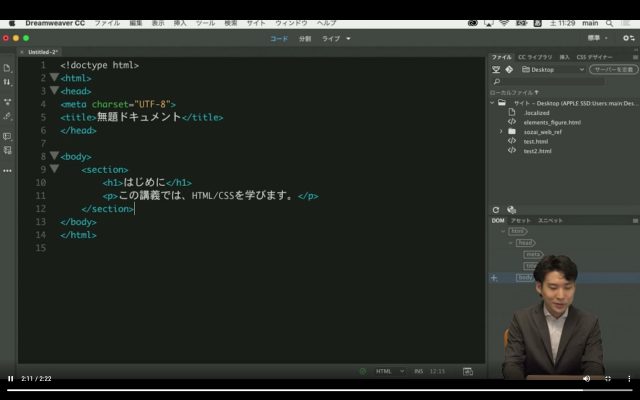Click the expand-all wand icon in sidebar
The width and height of the screenshot is (640, 400).
tap(7, 116)
